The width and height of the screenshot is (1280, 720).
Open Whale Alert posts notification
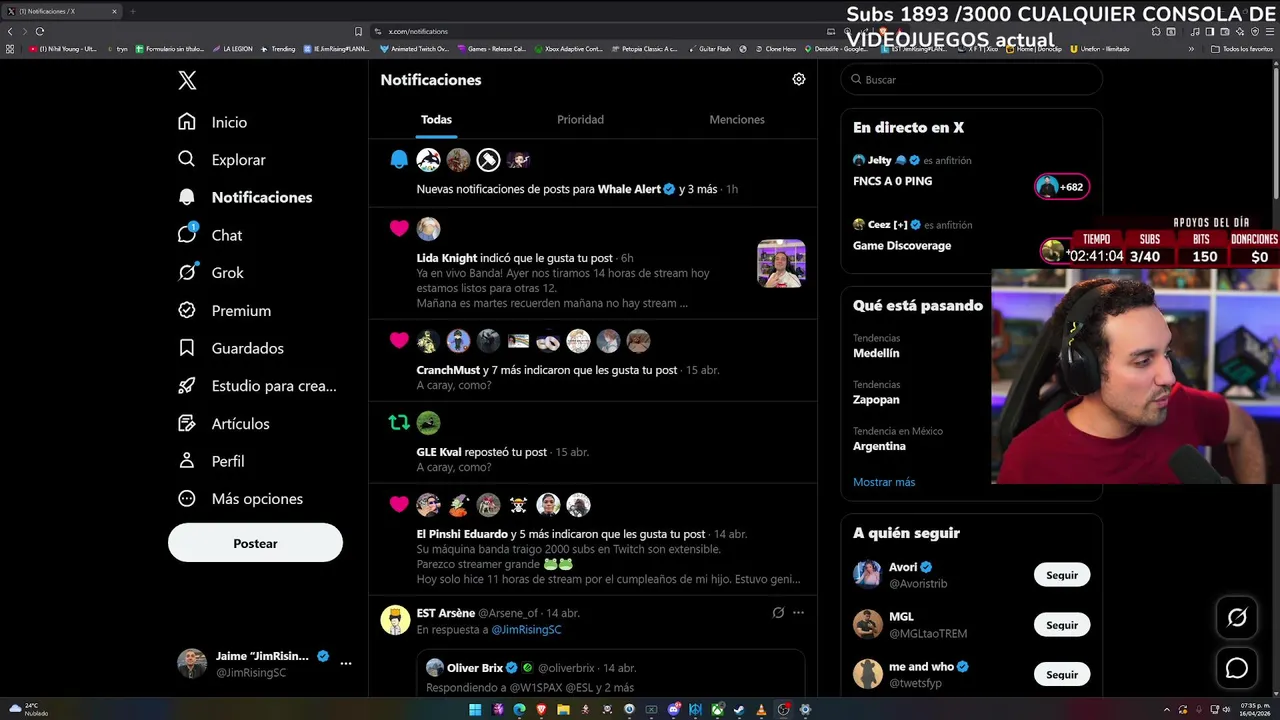click(x=593, y=174)
